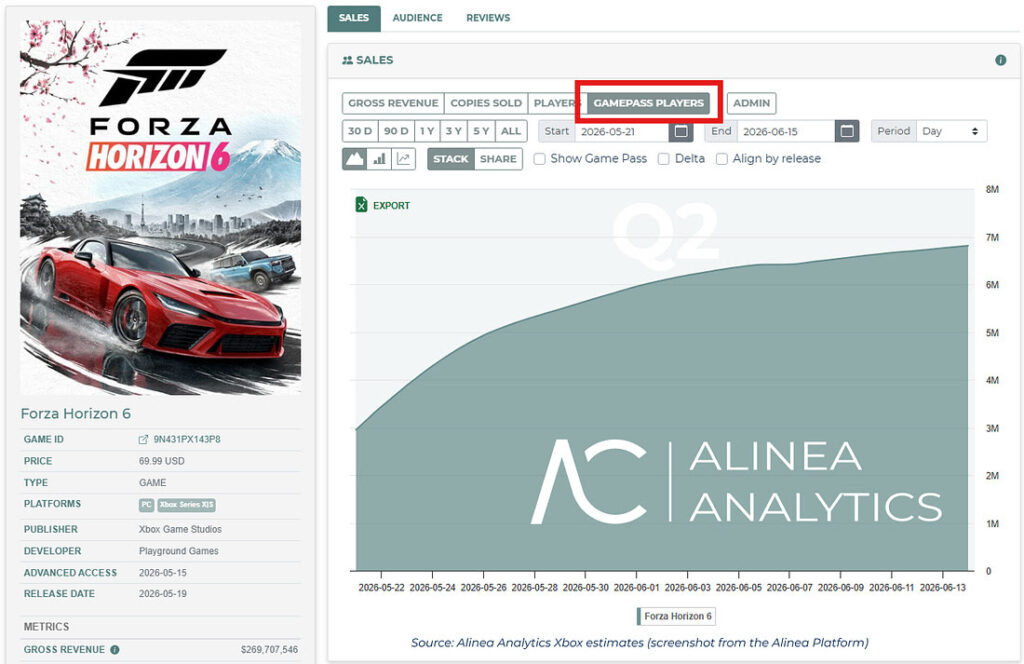
Task: Click the Playground Games developer text
Action: click(178, 551)
